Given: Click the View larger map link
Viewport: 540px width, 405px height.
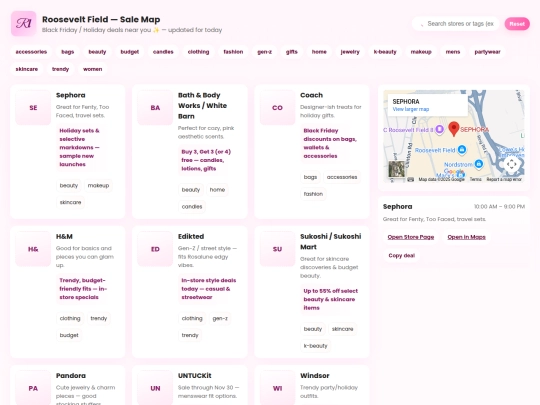Looking at the screenshot, I should point(411,109).
